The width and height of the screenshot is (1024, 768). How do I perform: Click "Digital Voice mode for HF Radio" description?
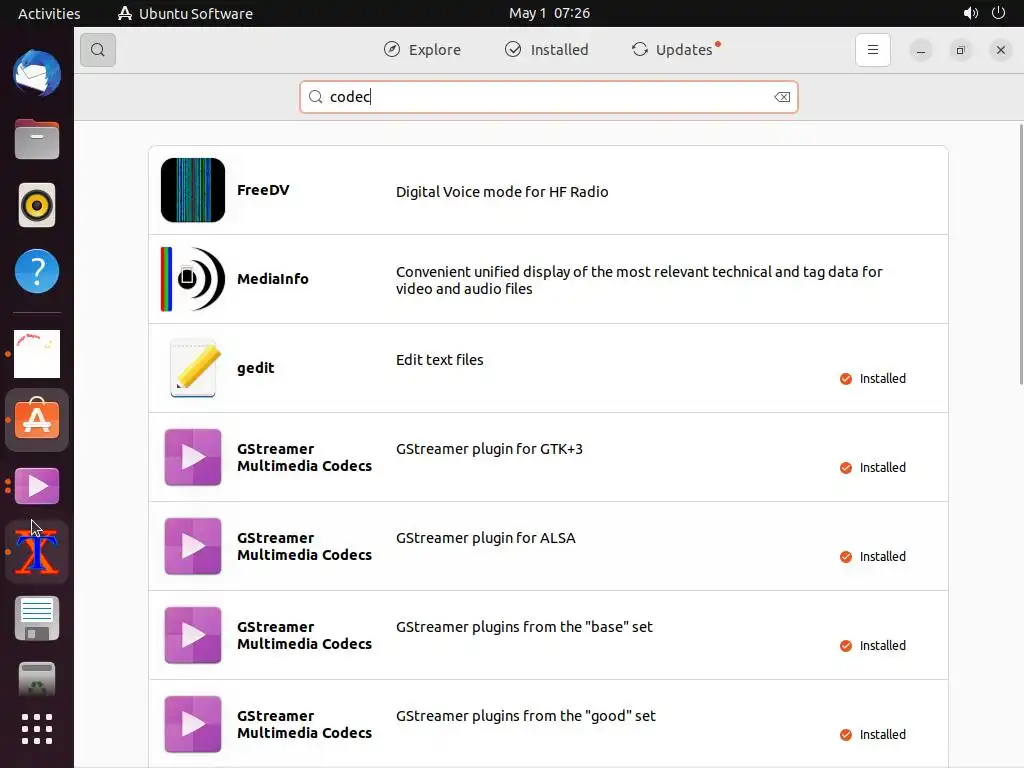point(502,191)
